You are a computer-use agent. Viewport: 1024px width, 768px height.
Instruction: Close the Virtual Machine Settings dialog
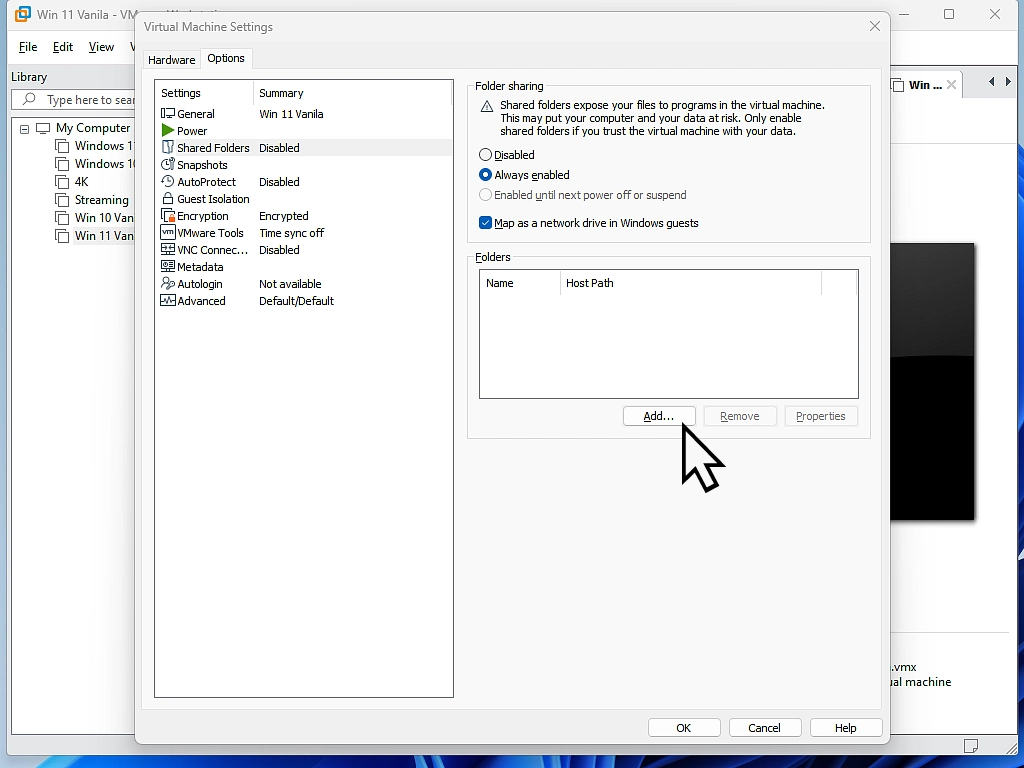(875, 26)
